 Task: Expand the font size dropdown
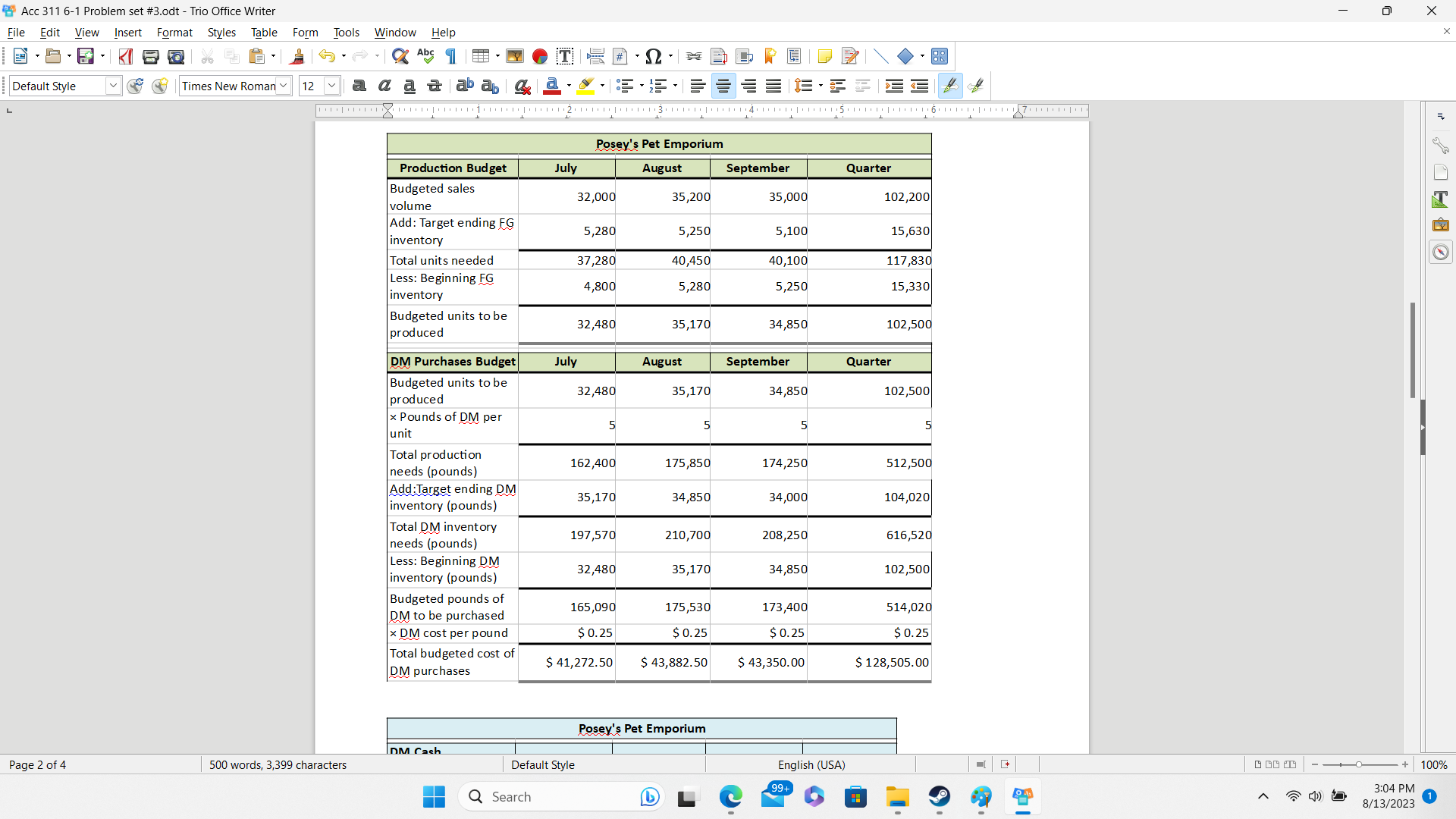[331, 86]
